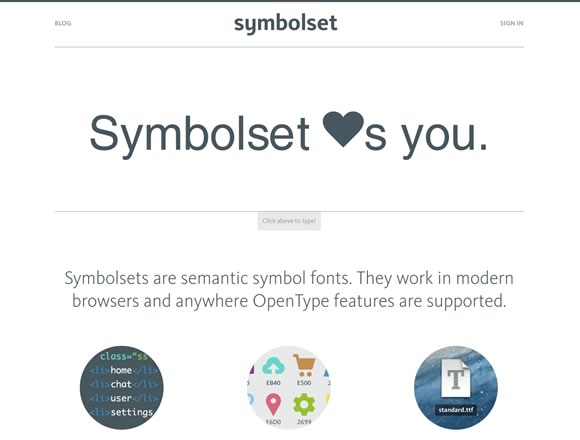Click the 'Click above to type!' hint
The width and height of the screenshot is (580, 440).
click(x=289, y=221)
